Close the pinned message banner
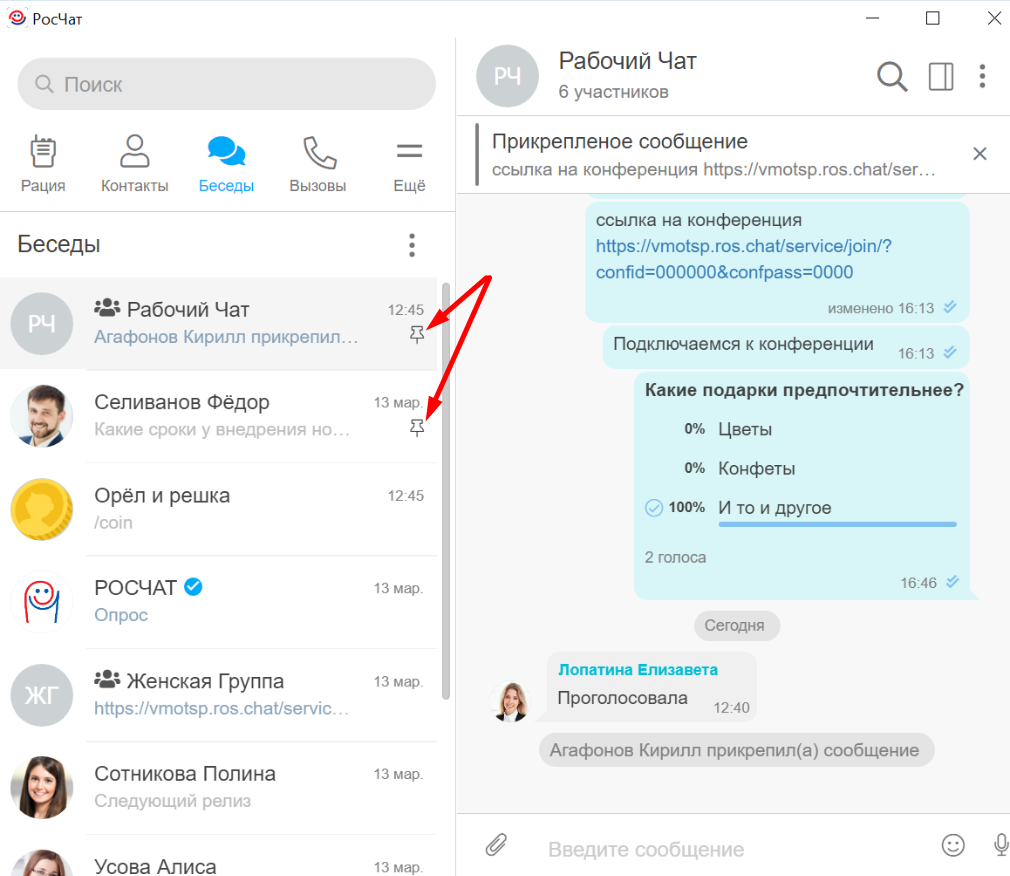This screenshot has height=876, width=1010. (980, 153)
